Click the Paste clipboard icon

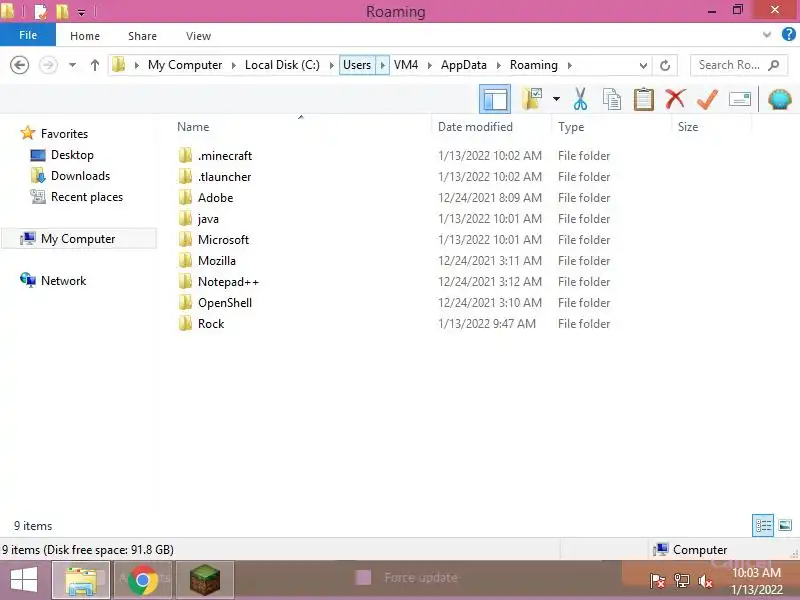(643, 99)
